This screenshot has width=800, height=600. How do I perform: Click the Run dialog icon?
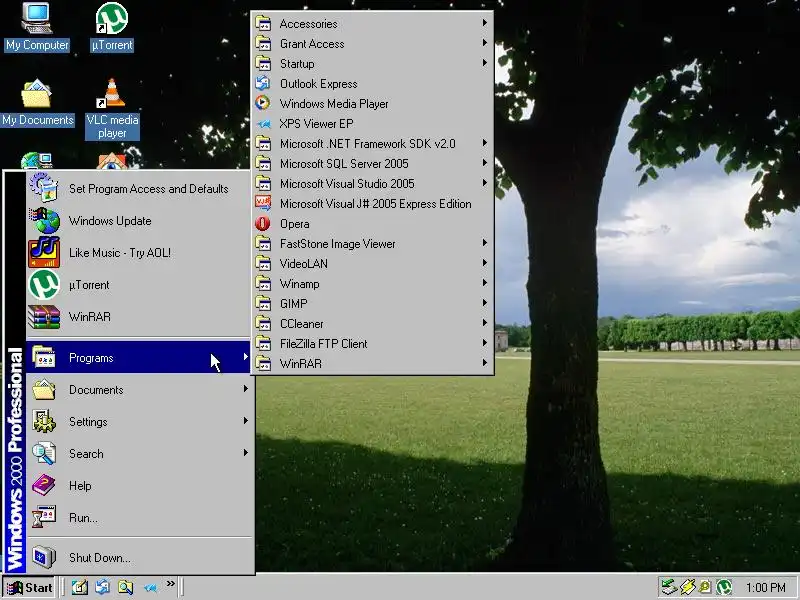click(x=44, y=517)
